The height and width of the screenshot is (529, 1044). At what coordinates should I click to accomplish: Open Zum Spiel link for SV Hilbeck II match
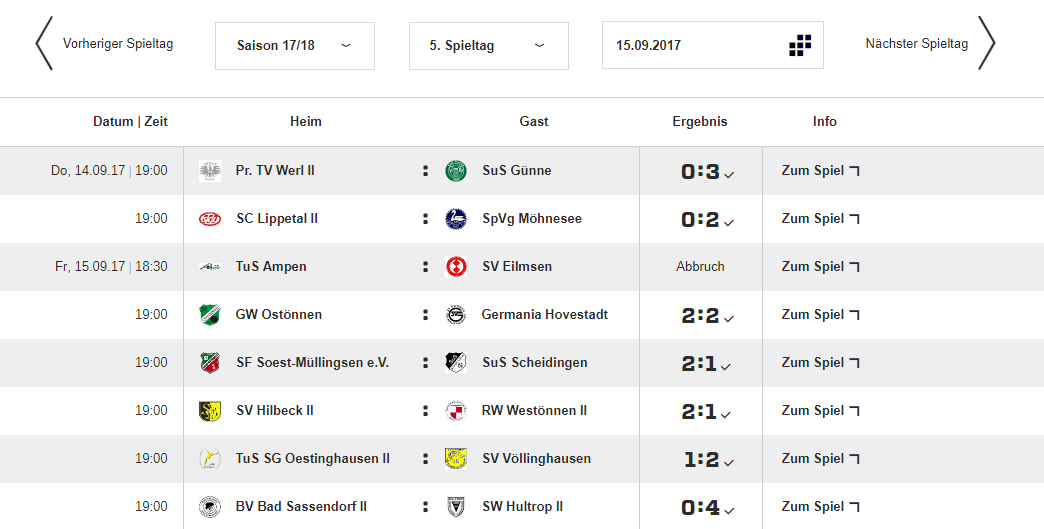pyautogui.click(x=820, y=411)
